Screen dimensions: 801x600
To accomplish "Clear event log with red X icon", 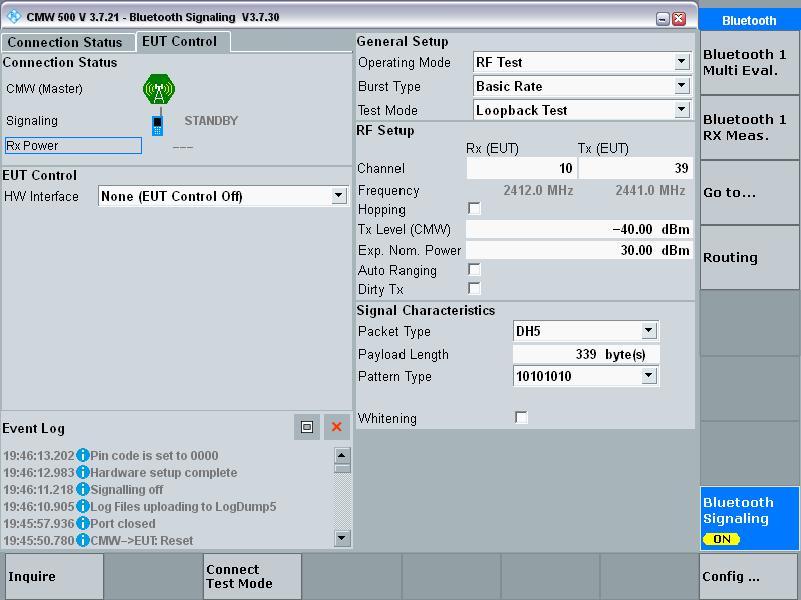I will (x=337, y=427).
